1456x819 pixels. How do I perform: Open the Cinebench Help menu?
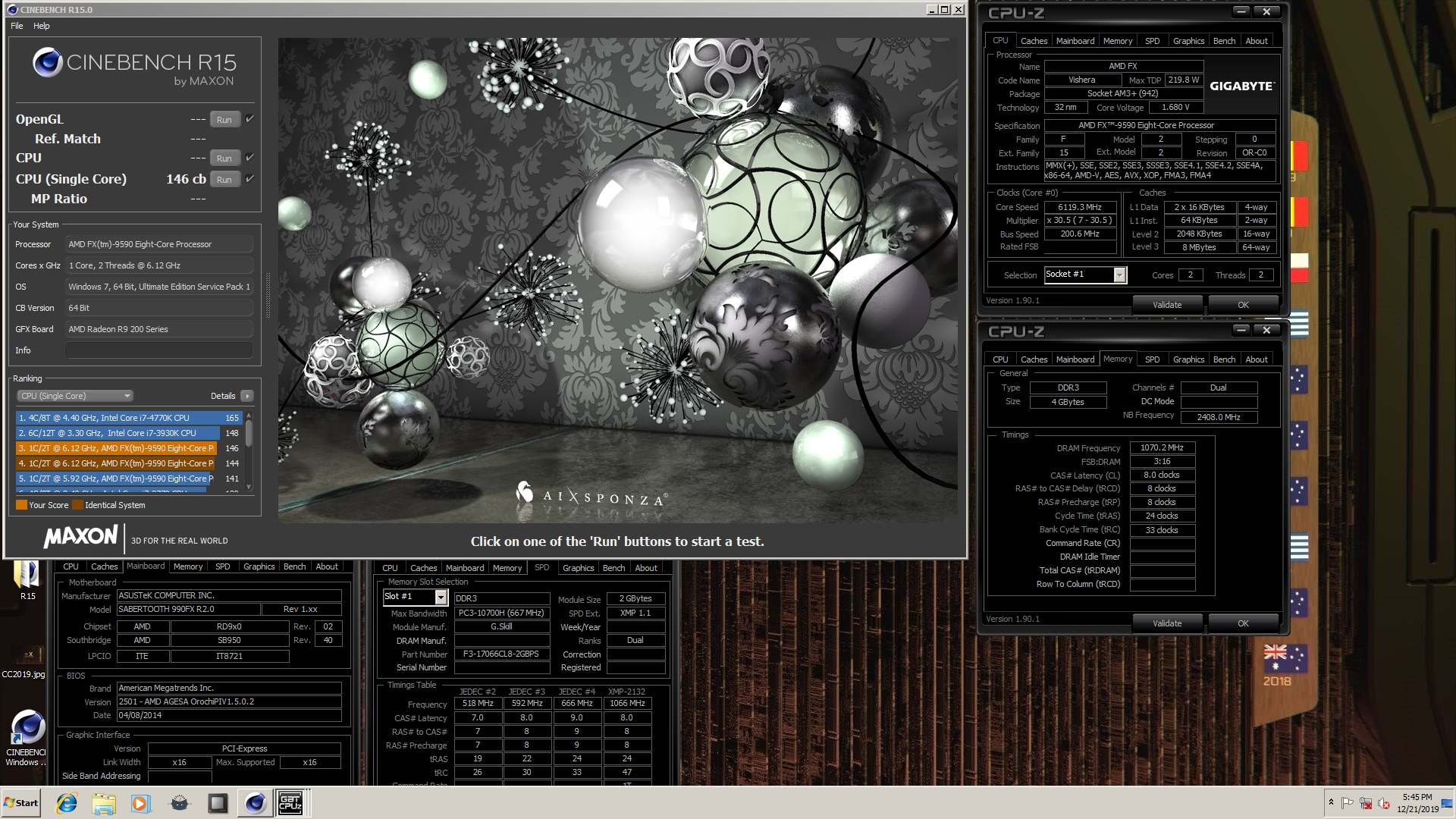click(42, 26)
